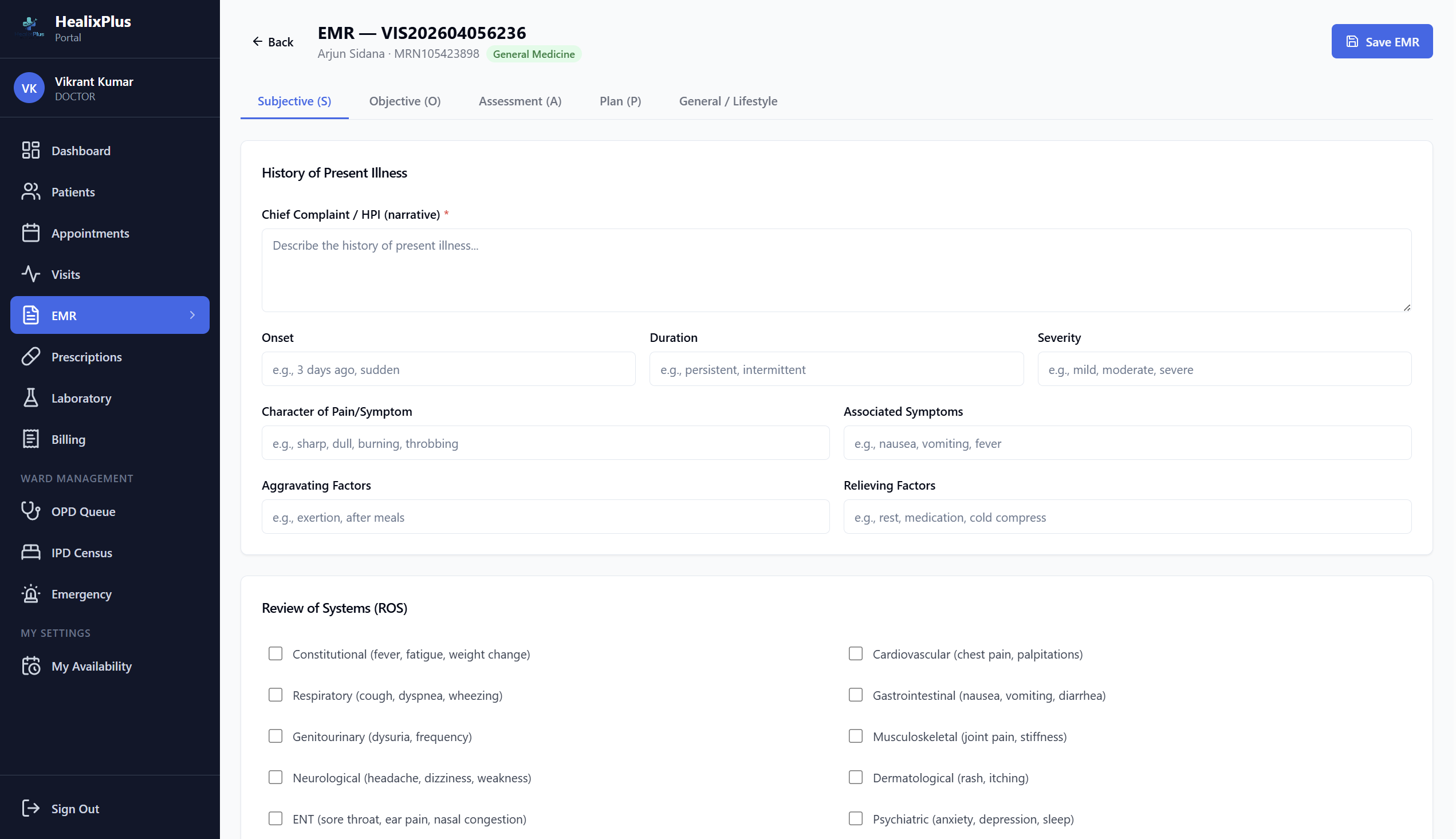The image size is (1456, 839).
Task: Expand the EMR sidebar section chevron
Action: [192, 315]
